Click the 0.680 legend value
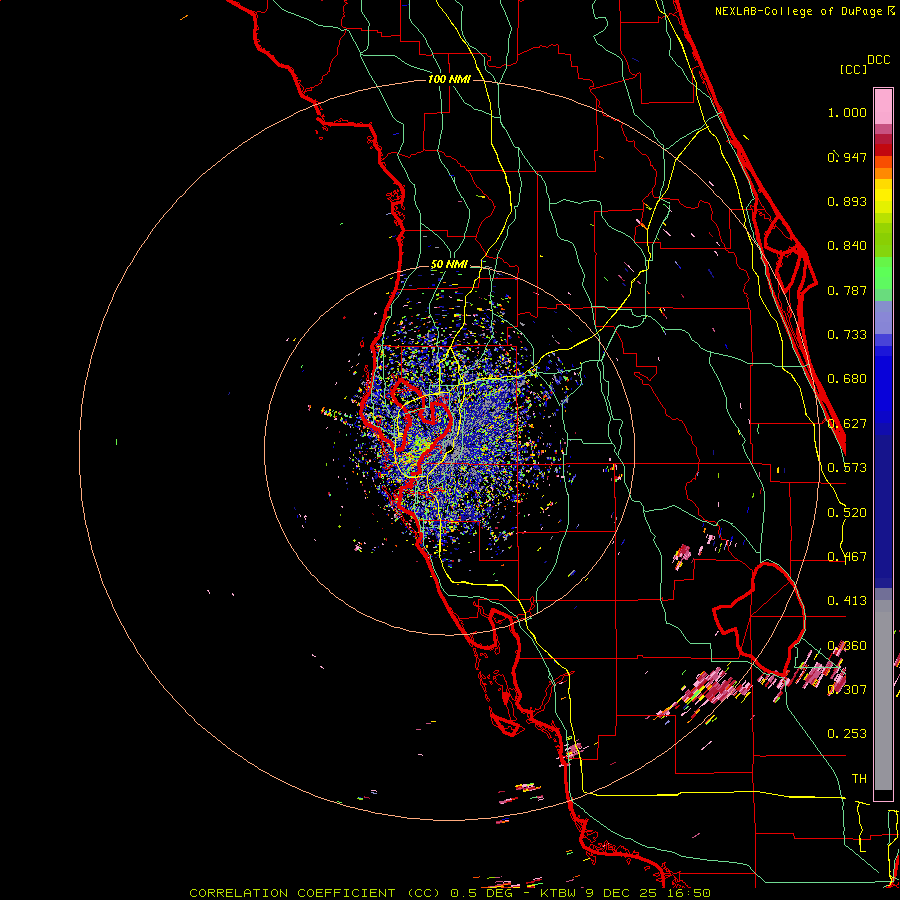Image resolution: width=900 pixels, height=900 pixels. tap(847, 379)
